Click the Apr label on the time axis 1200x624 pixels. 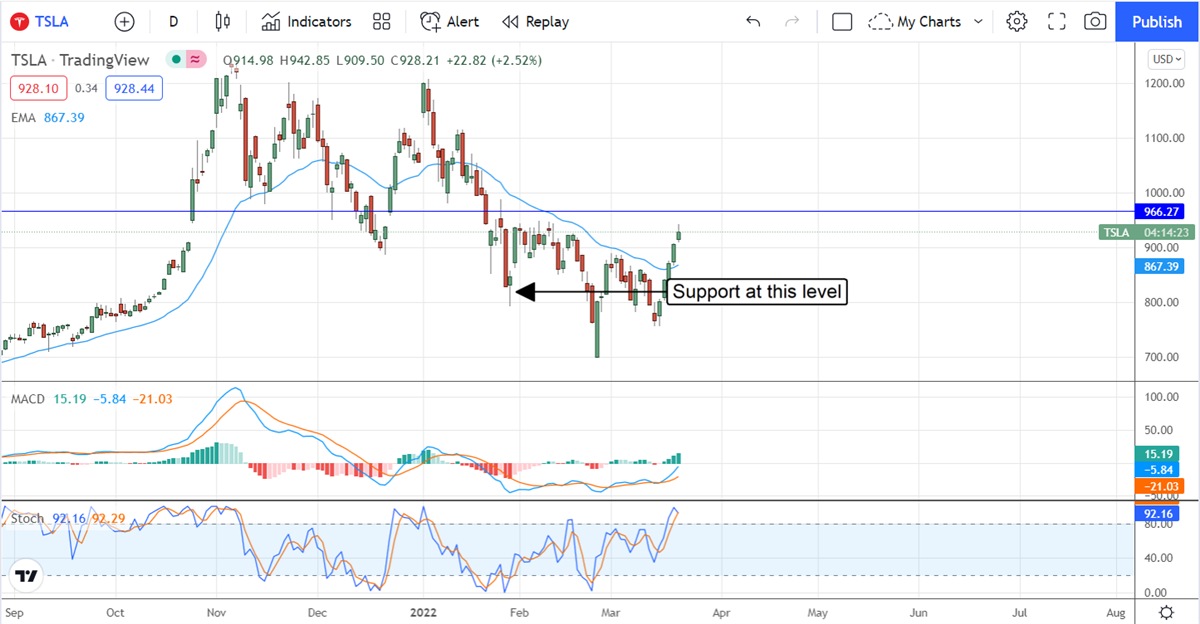pos(721,611)
